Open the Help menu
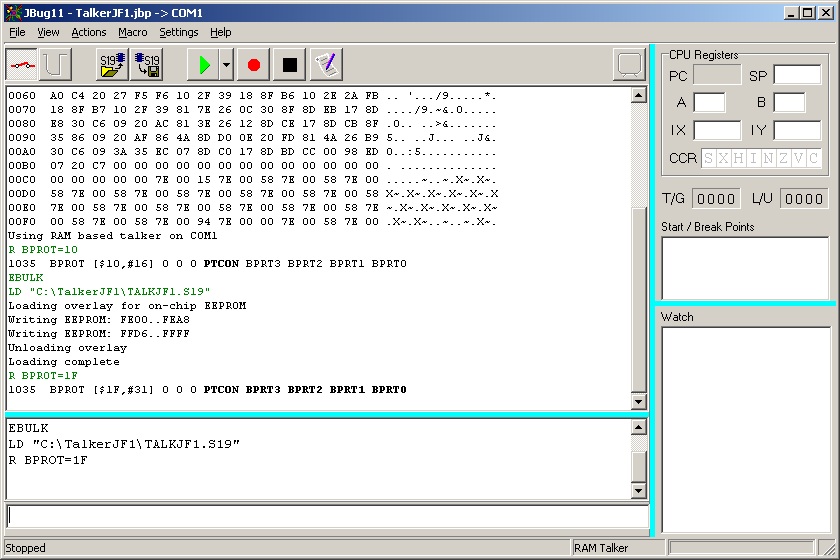This screenshot has width=840, height=560. tap(221, 32)
